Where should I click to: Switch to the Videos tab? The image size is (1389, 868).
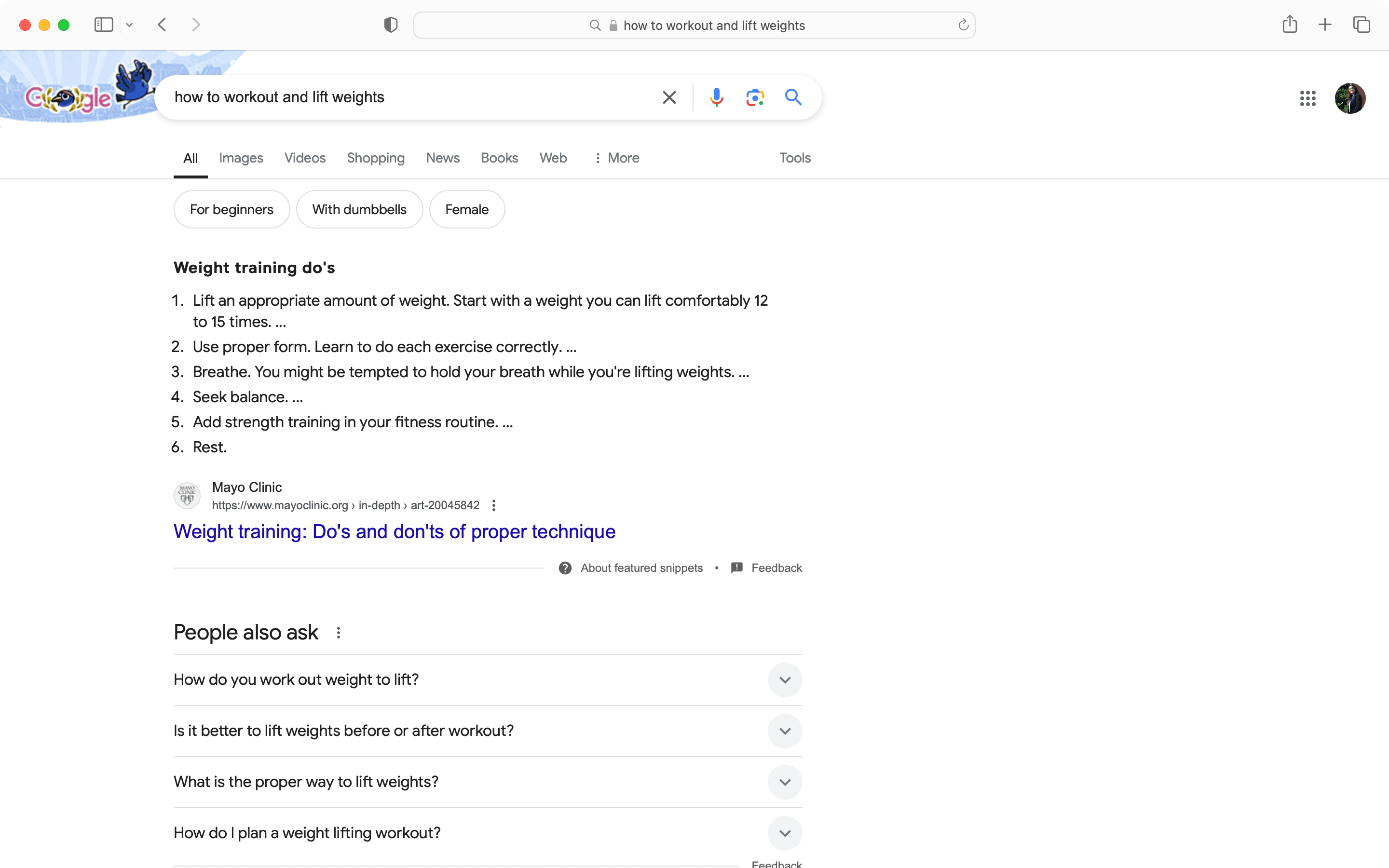pyautogui.click(x=305, y=158)
